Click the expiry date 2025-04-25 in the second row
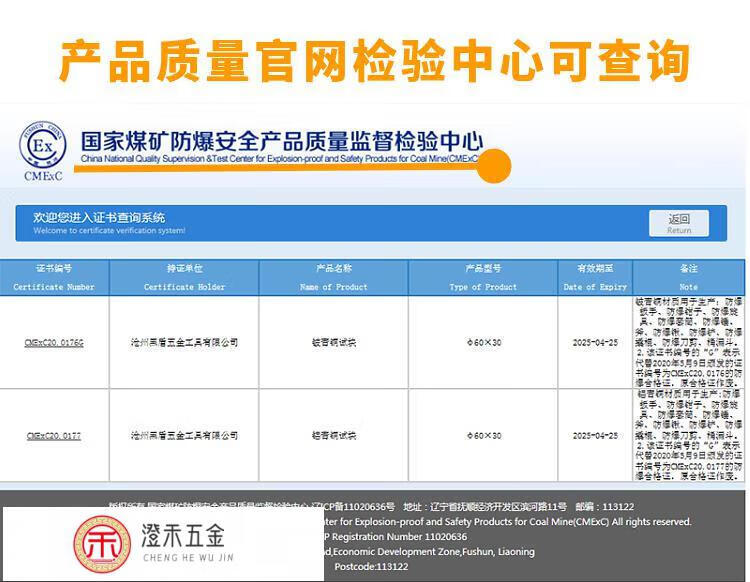 (x=595, y=436)
